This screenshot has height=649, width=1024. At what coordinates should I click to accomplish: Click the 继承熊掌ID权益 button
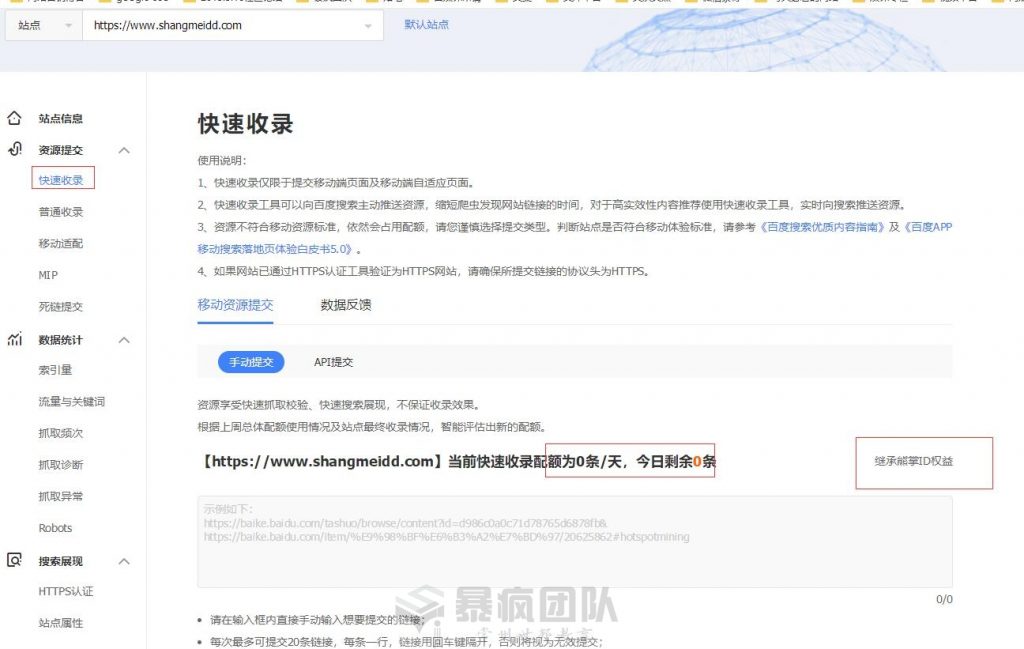click(914, 461)
